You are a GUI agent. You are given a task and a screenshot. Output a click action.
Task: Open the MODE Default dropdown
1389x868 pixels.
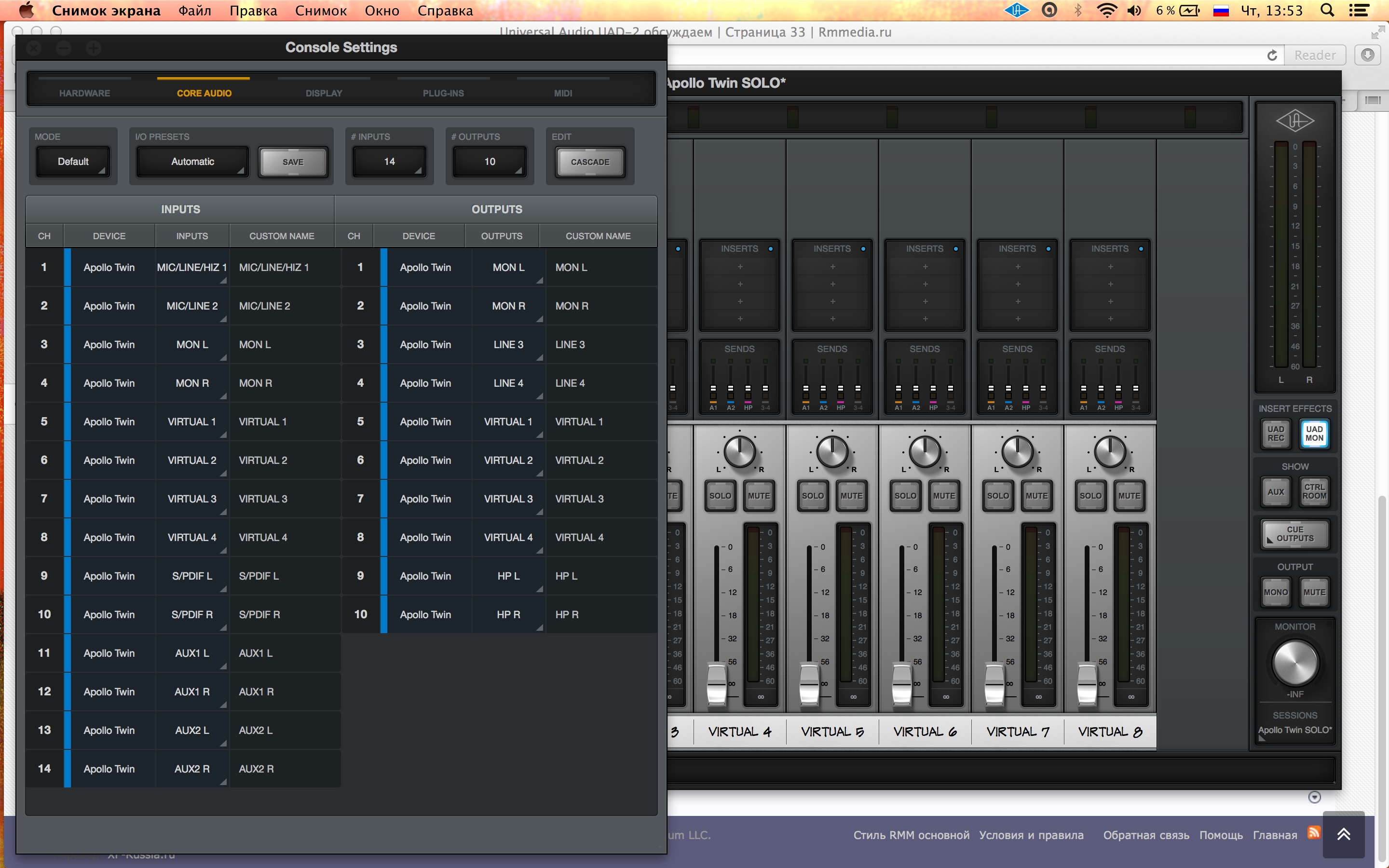(73, 162)
